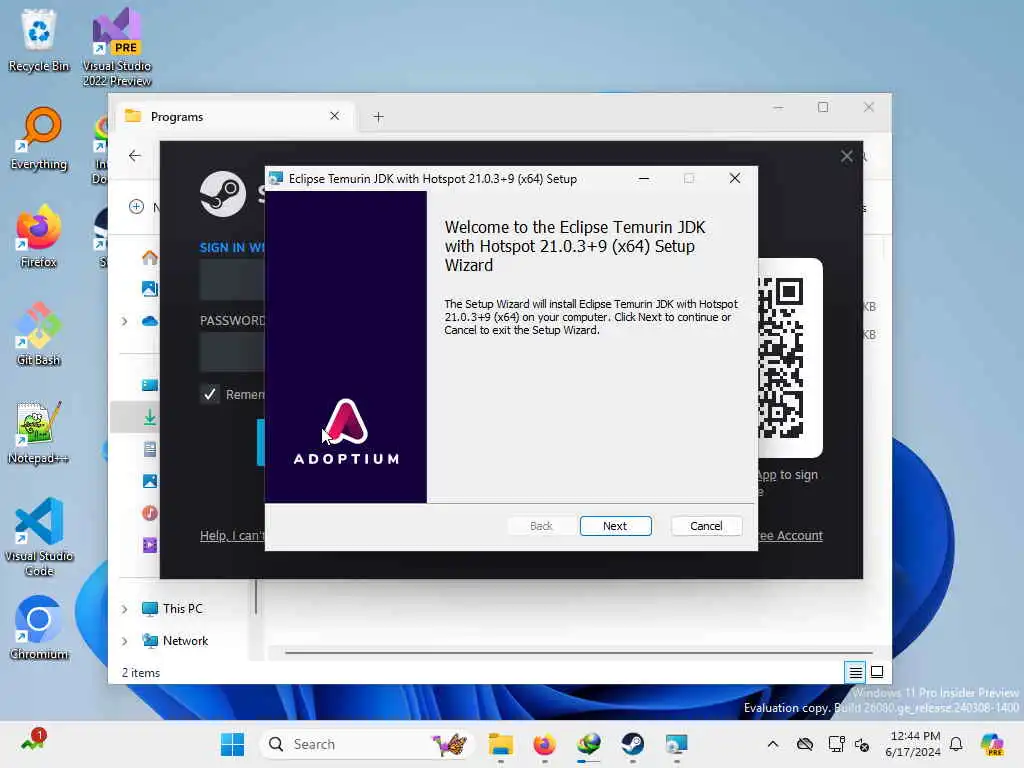
Task: Select OneDrive cloud in Explorer sidebar
Action: (150, 321)
